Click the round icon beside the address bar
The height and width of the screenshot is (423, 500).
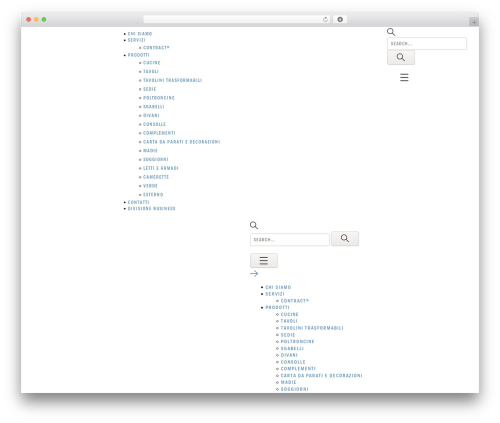click(340, 19)
